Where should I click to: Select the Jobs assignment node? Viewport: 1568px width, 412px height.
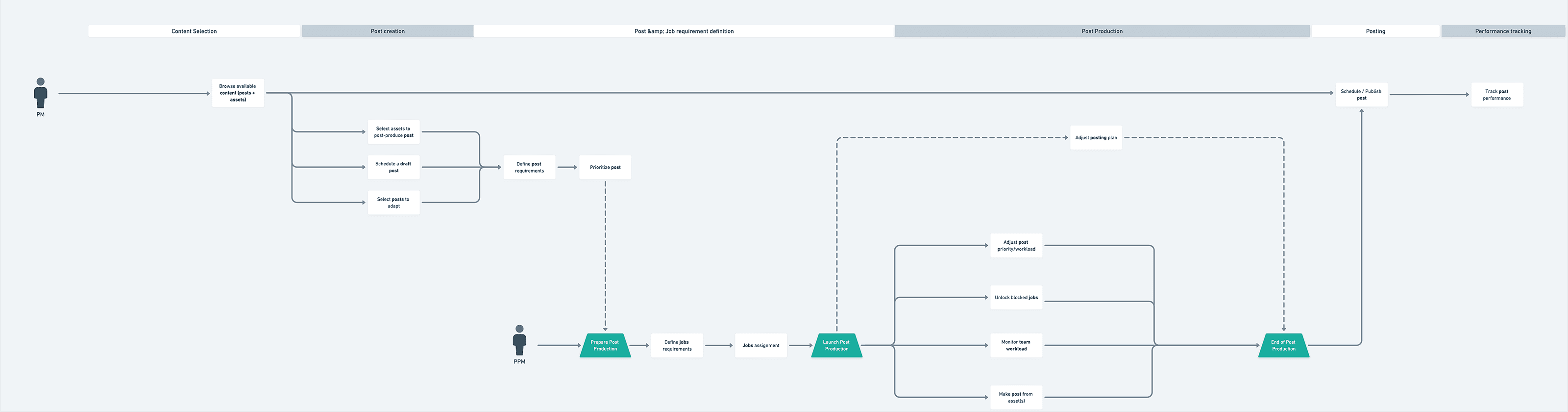761,346
